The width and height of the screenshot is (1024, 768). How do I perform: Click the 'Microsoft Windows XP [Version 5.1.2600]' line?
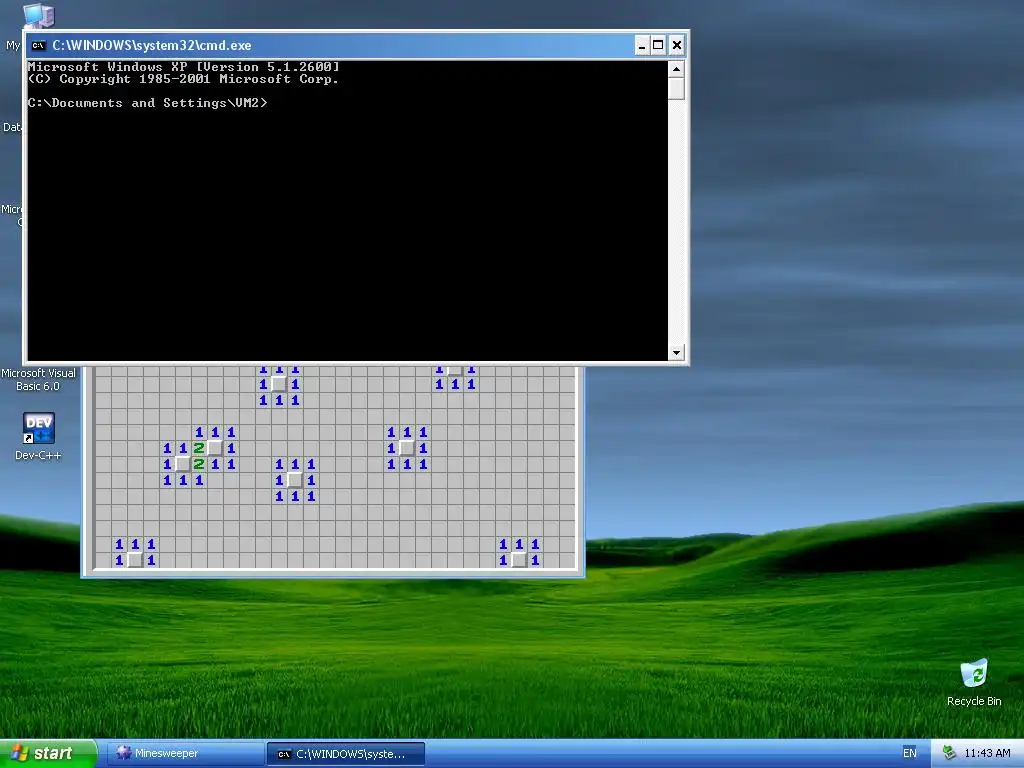pyautogui.click(x=184, y=67)
